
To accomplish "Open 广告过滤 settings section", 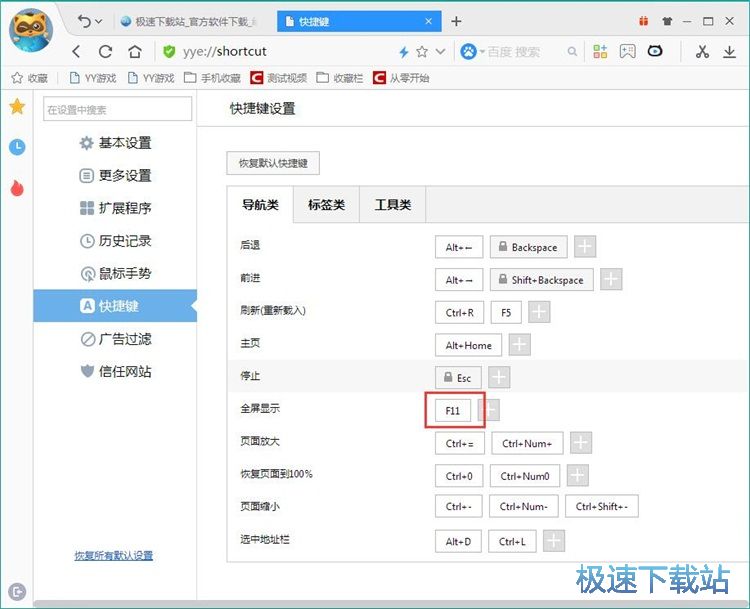I will pyautogui.click(x=115, y=339).
